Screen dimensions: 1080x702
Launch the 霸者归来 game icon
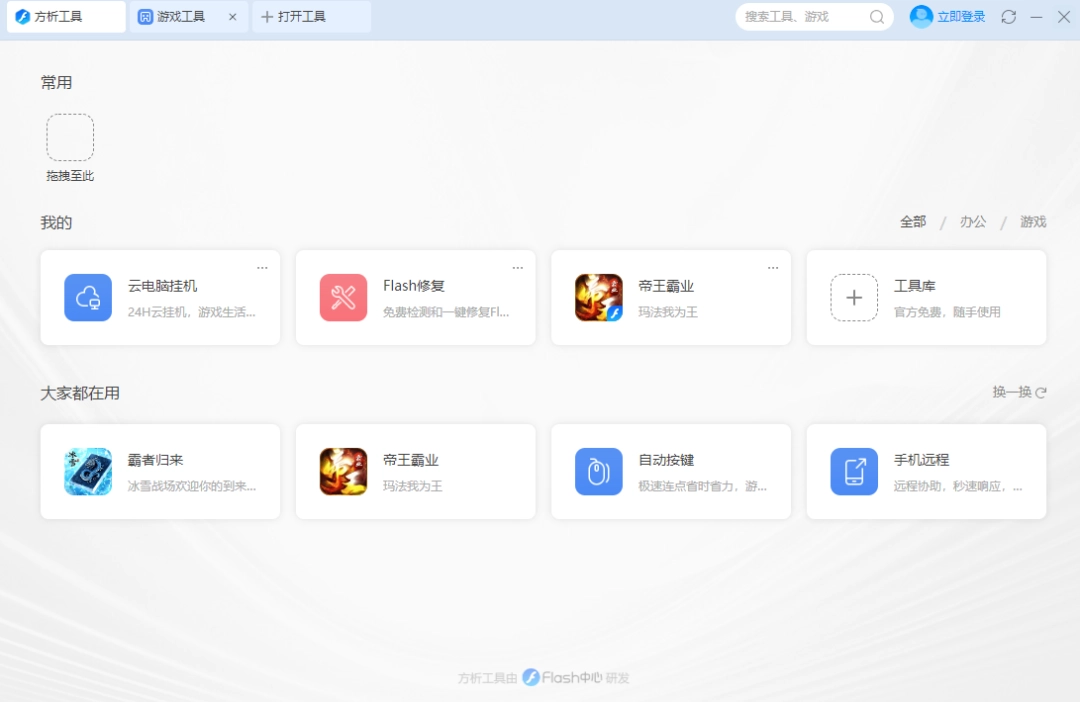(88, 472)
